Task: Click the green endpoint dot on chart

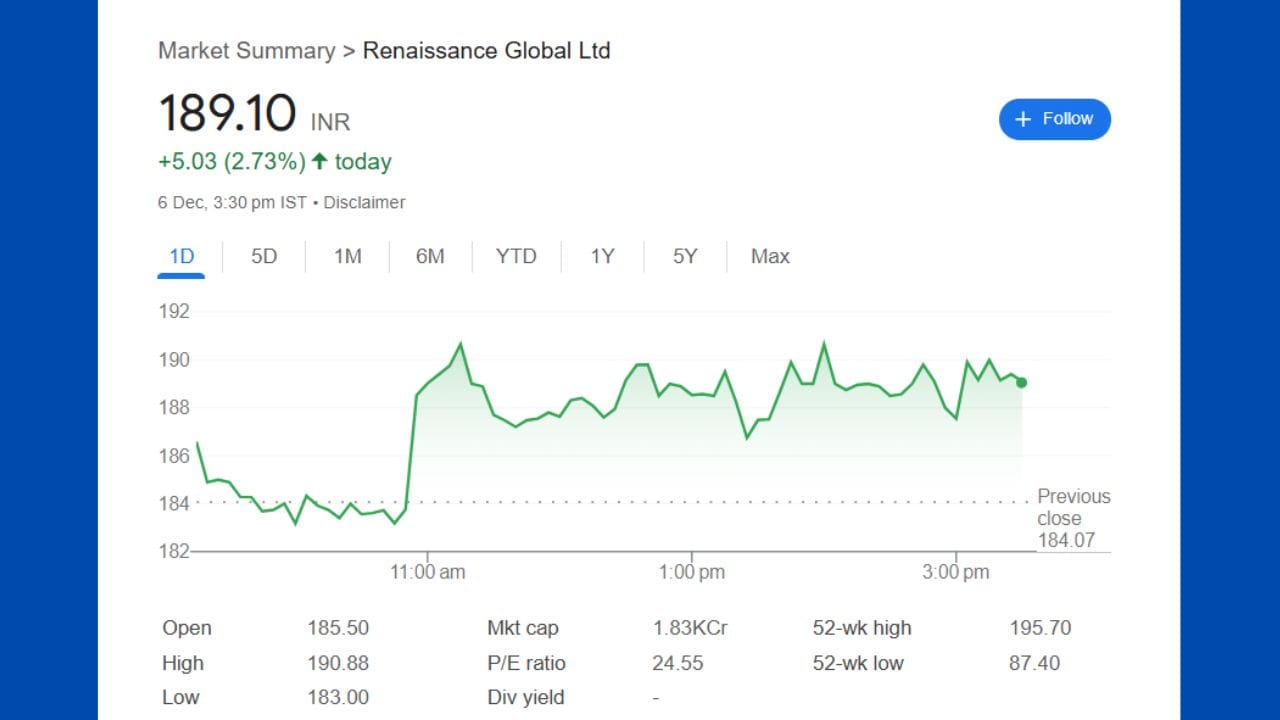Action: click(x=1021, y=382)
